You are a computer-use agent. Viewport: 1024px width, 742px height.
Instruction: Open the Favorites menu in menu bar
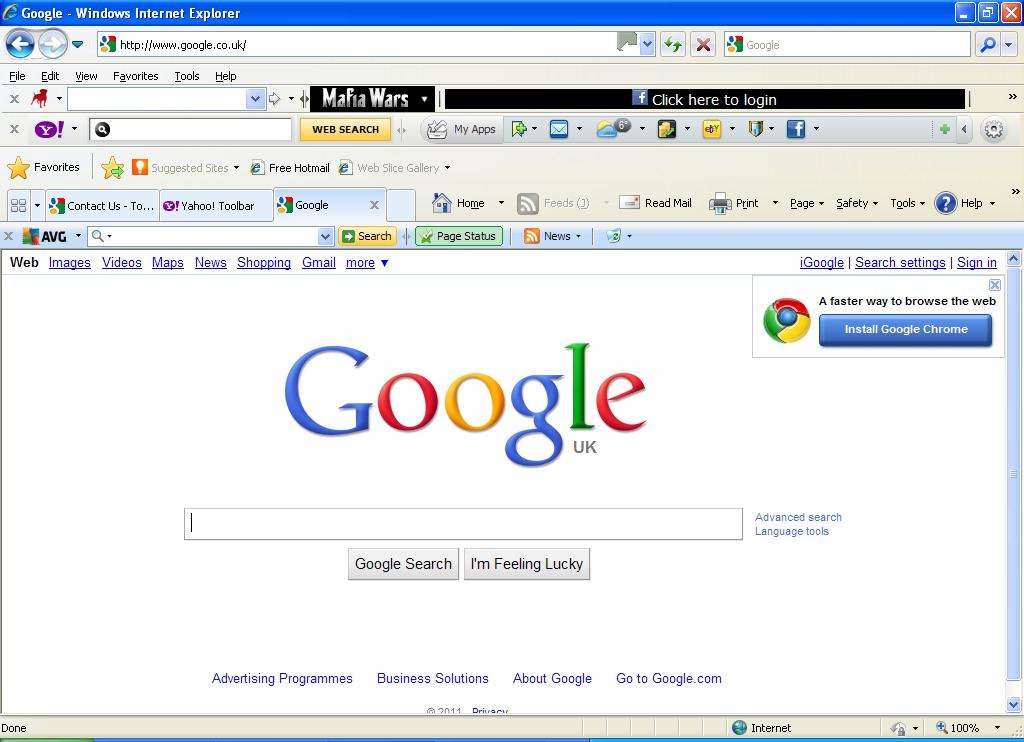[x=135, y=76]
